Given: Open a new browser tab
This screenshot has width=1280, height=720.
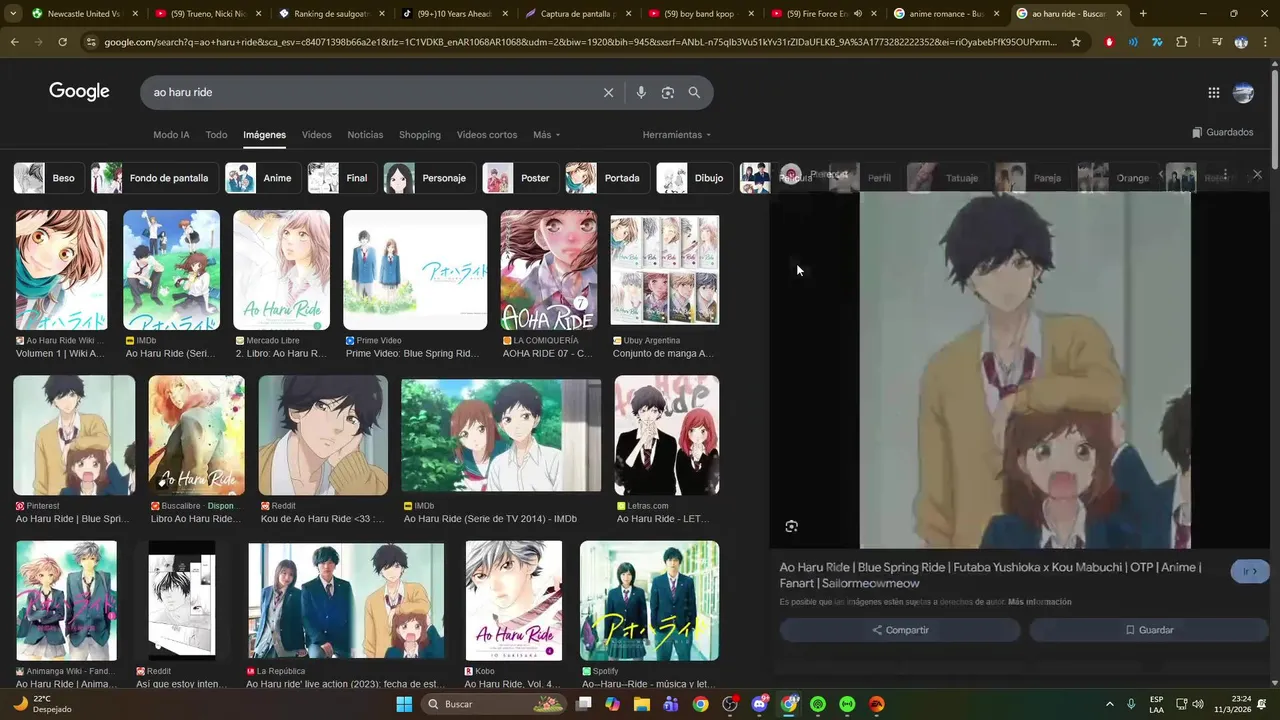Looking at the screenshot, I should (x=1143, y=14).
